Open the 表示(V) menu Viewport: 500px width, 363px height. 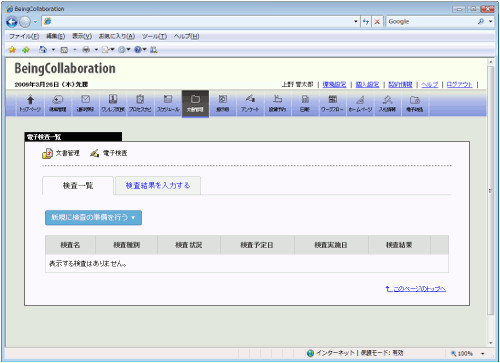pyautogui.click(x=82, y=36)
